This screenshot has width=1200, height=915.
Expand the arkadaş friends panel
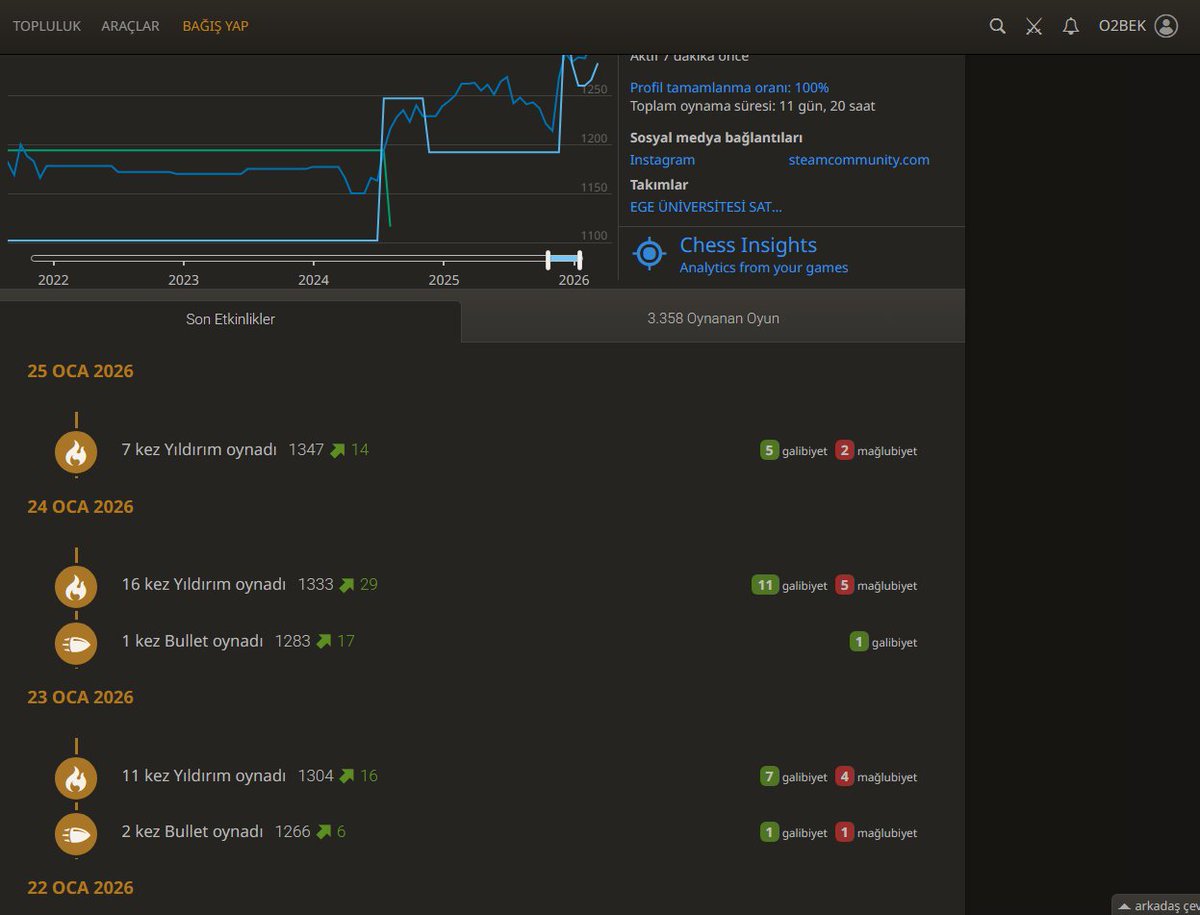(x=1156, y=905)
